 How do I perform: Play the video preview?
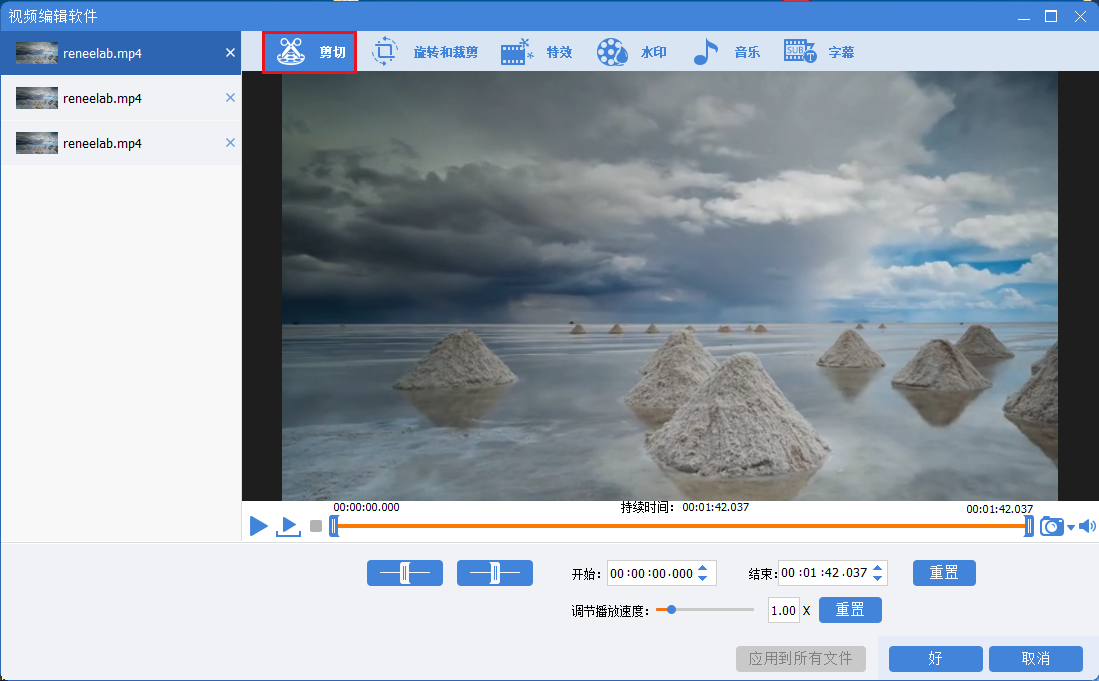pos(259,525)
